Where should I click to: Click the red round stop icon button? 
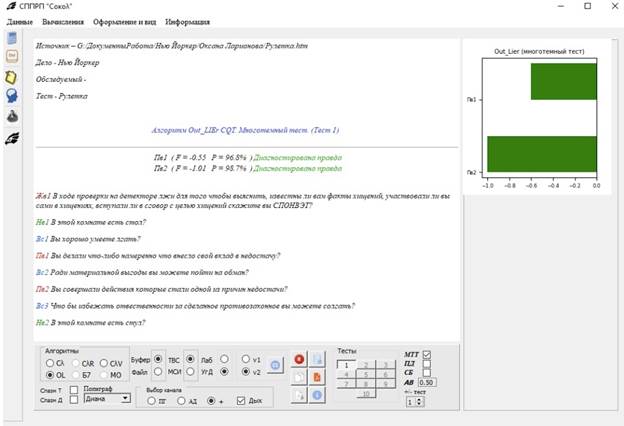[x=299, y=358]
